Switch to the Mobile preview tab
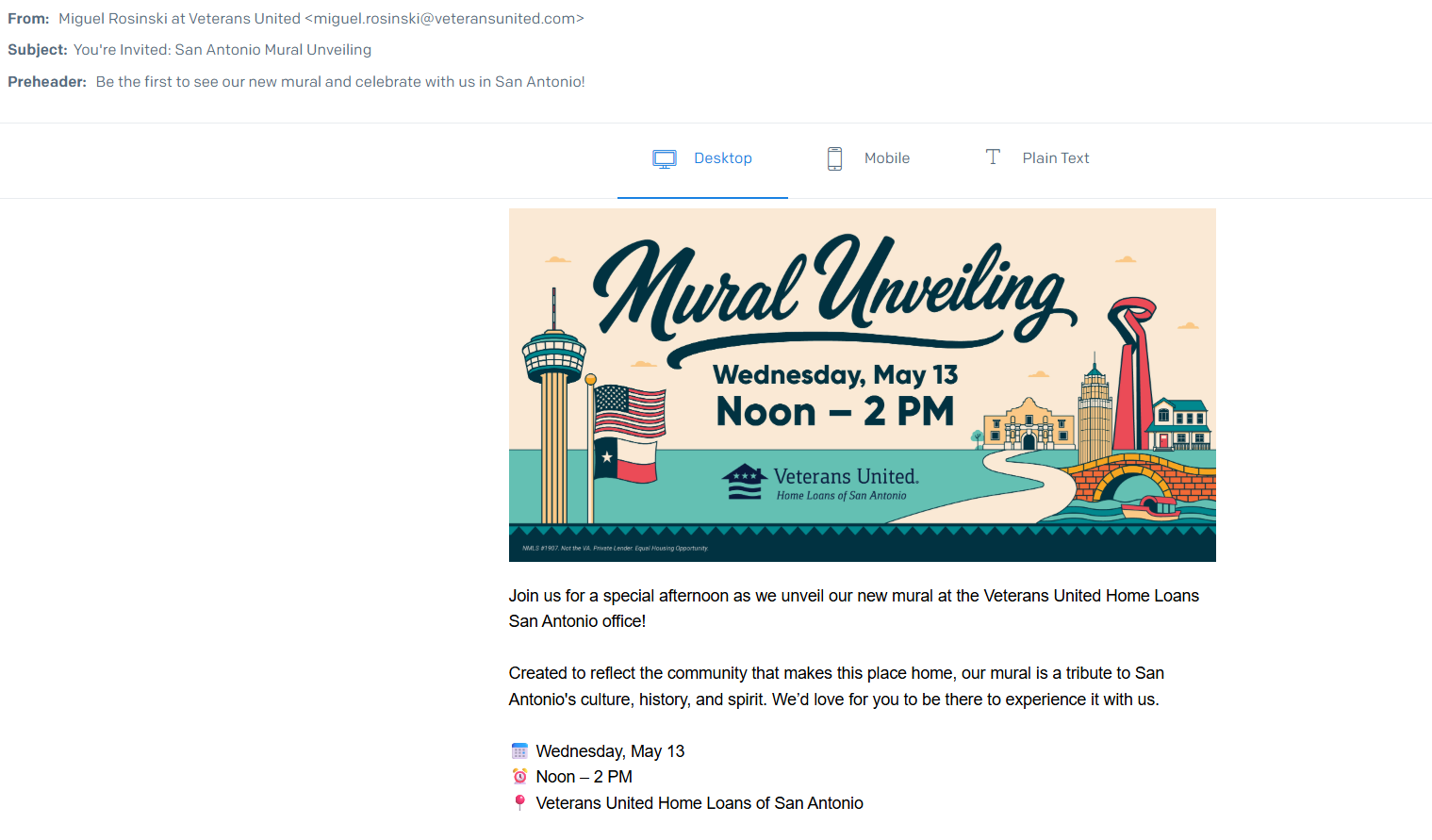 [x=868, y=158]
